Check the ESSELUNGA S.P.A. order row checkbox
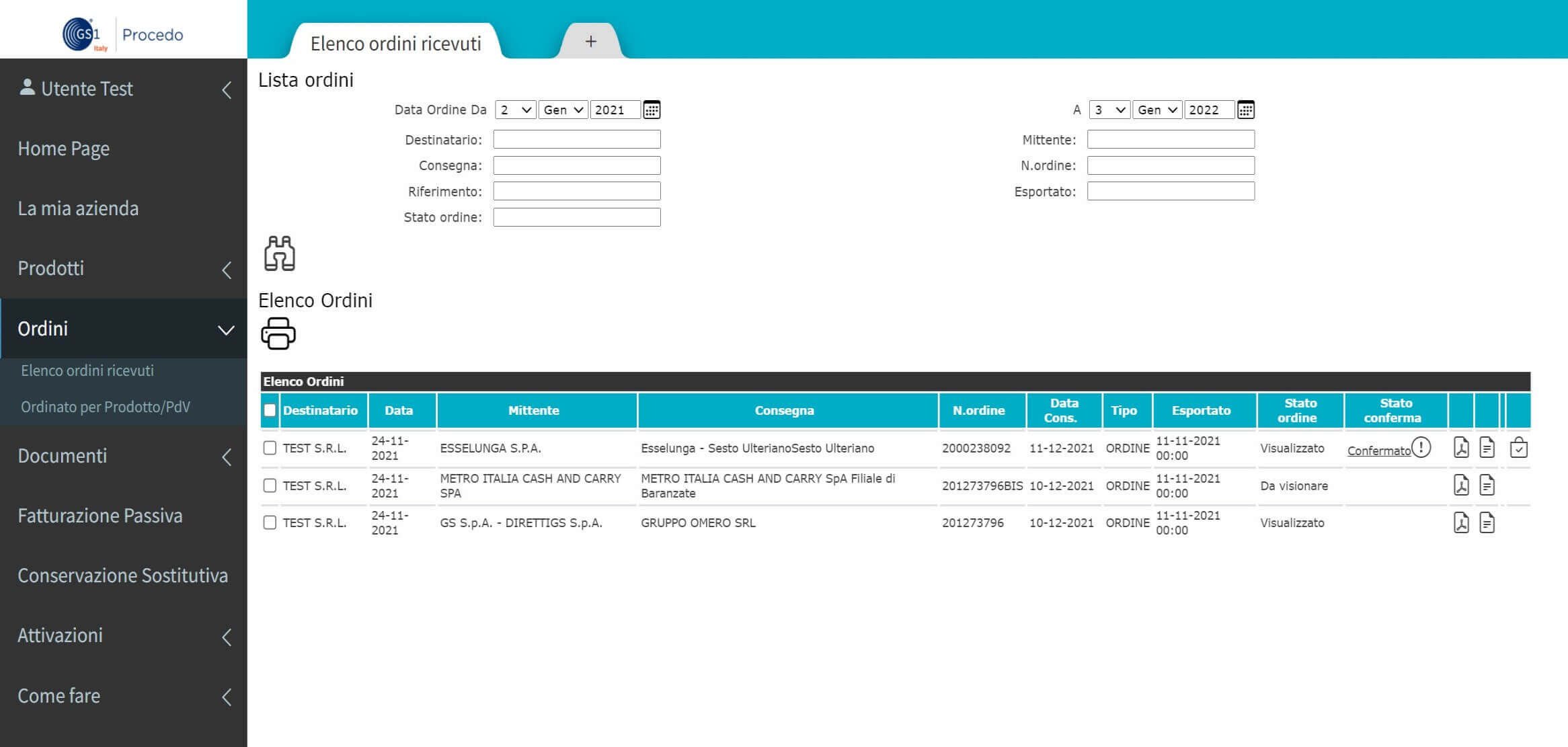 point(270,448)
